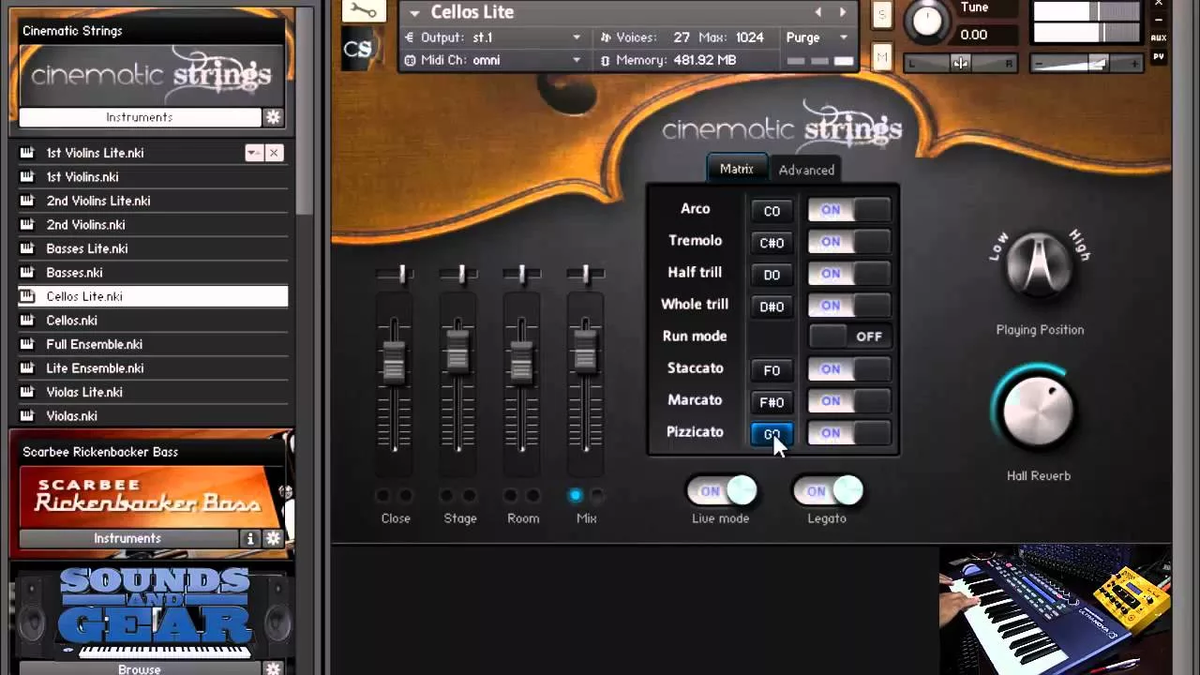Open the Output st.1 dropdown
Image resolution: width=1200 pixels, height=675 pixels.
577,37
